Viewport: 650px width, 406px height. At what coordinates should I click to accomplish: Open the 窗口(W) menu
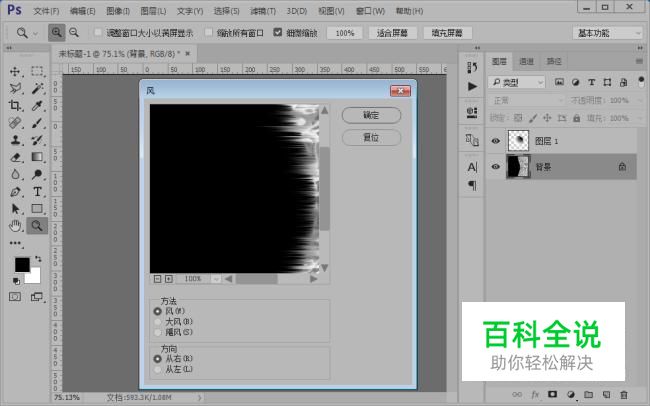pos(370,11)
